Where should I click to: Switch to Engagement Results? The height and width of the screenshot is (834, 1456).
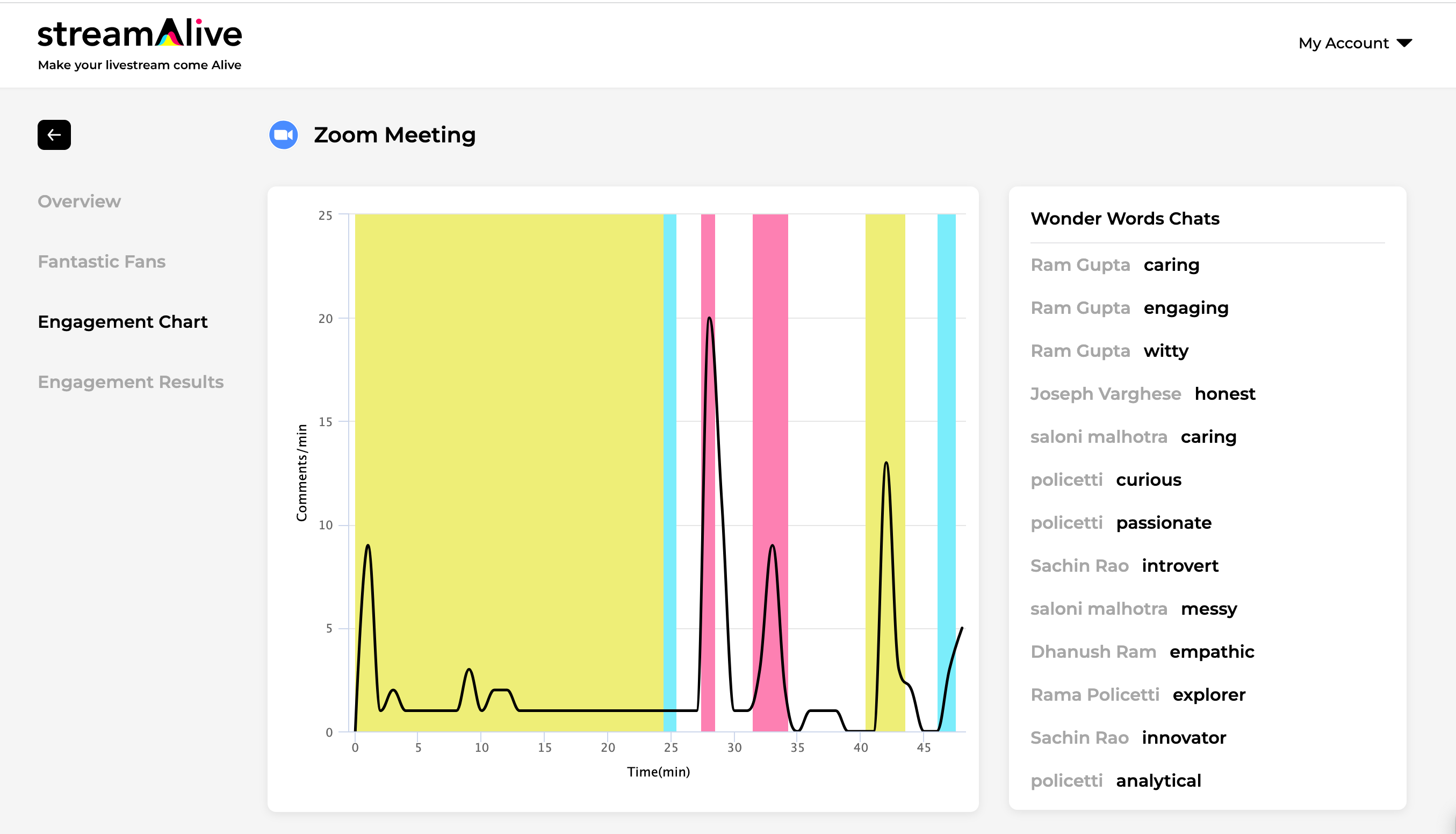131,382
